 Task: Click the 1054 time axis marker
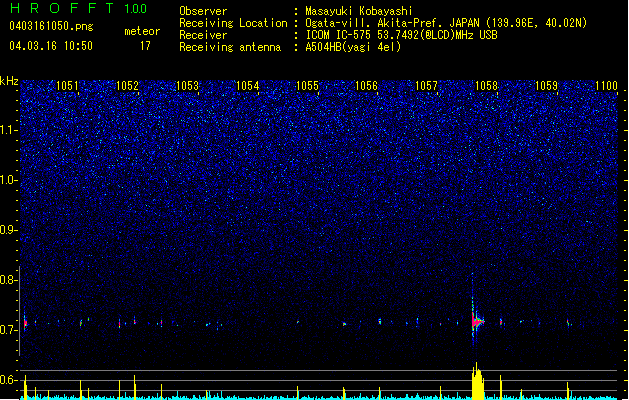[248, 85]
